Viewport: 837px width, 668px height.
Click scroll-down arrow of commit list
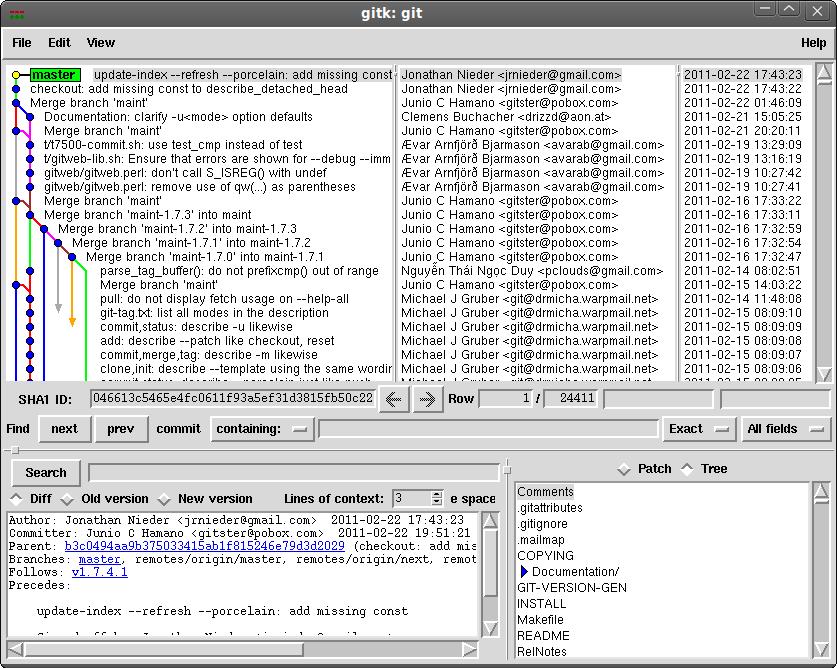coord(823,374)
